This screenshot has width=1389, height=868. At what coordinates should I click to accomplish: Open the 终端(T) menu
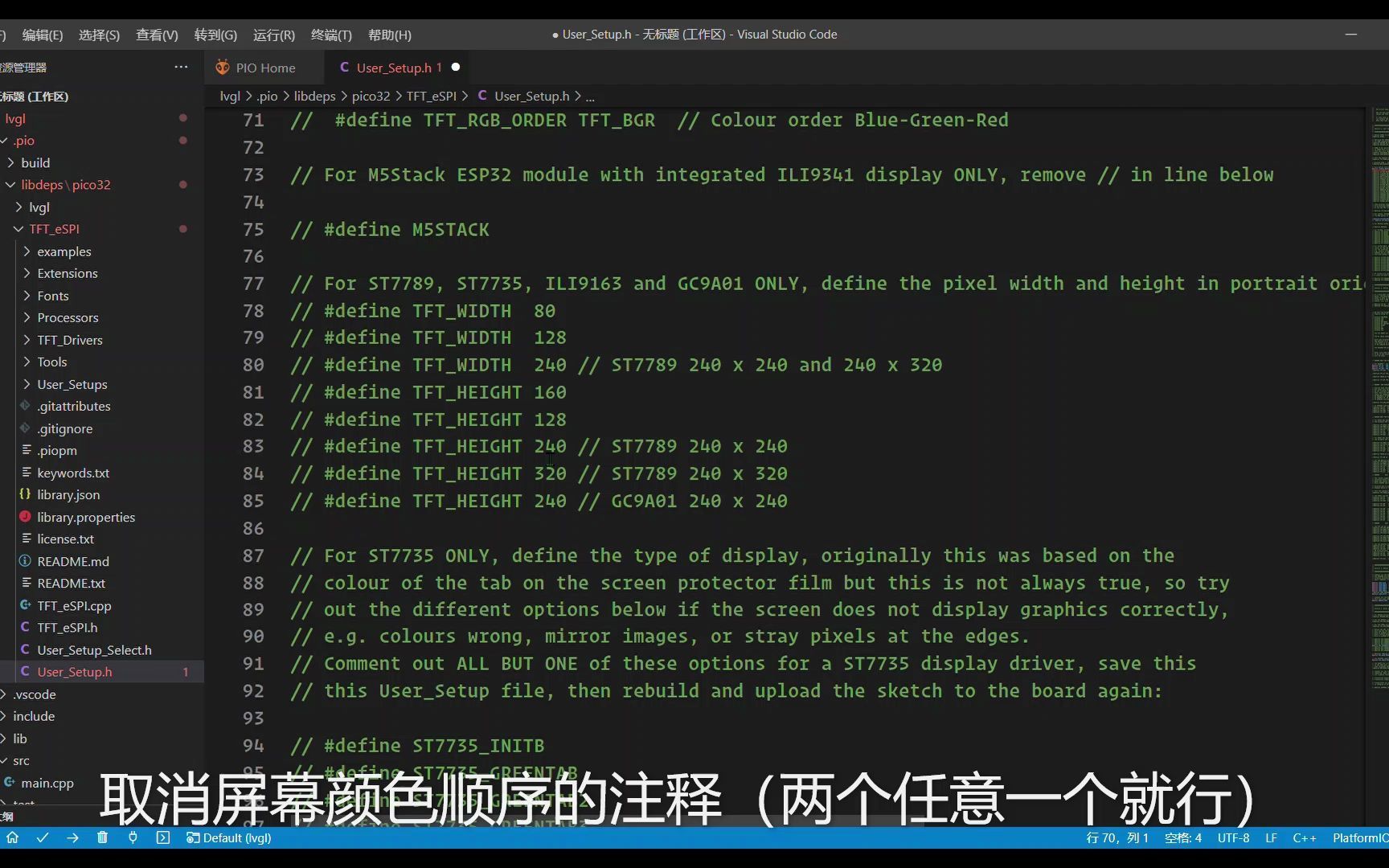331,35
